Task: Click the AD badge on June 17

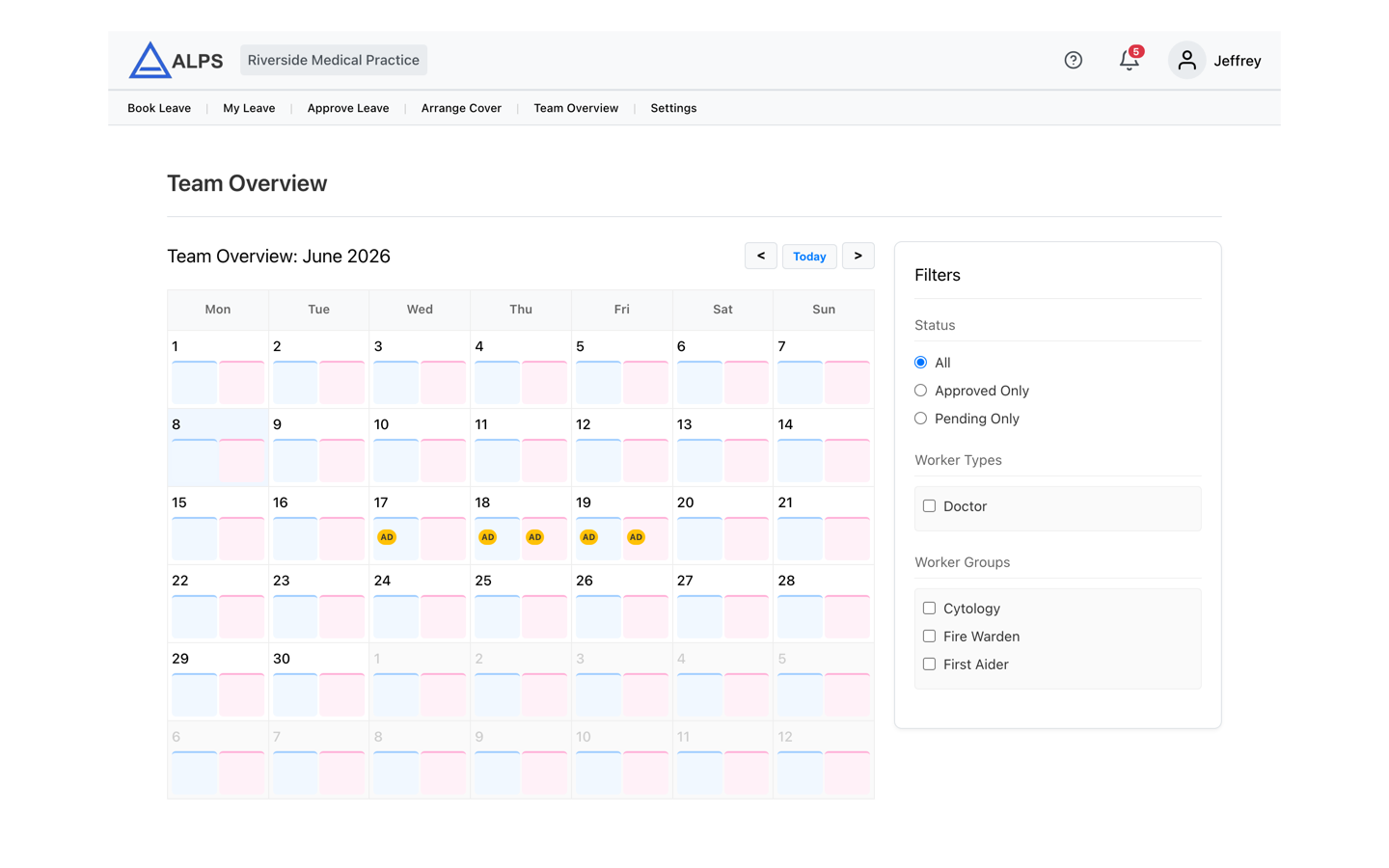Action: pyautogui.click(x=387, y=537)
